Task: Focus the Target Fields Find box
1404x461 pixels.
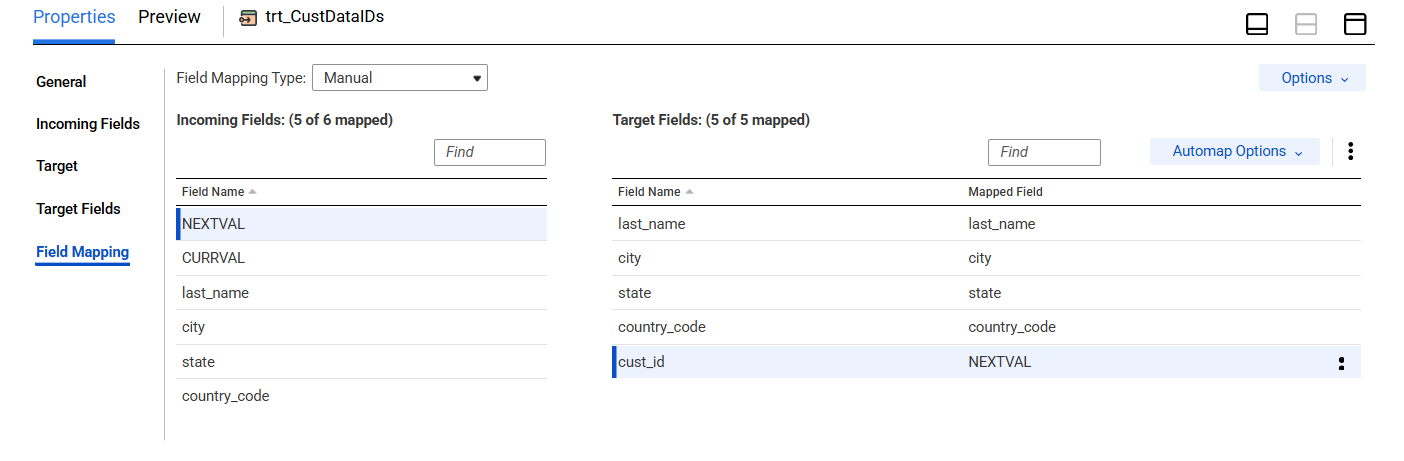Action: coord(1044,152)
